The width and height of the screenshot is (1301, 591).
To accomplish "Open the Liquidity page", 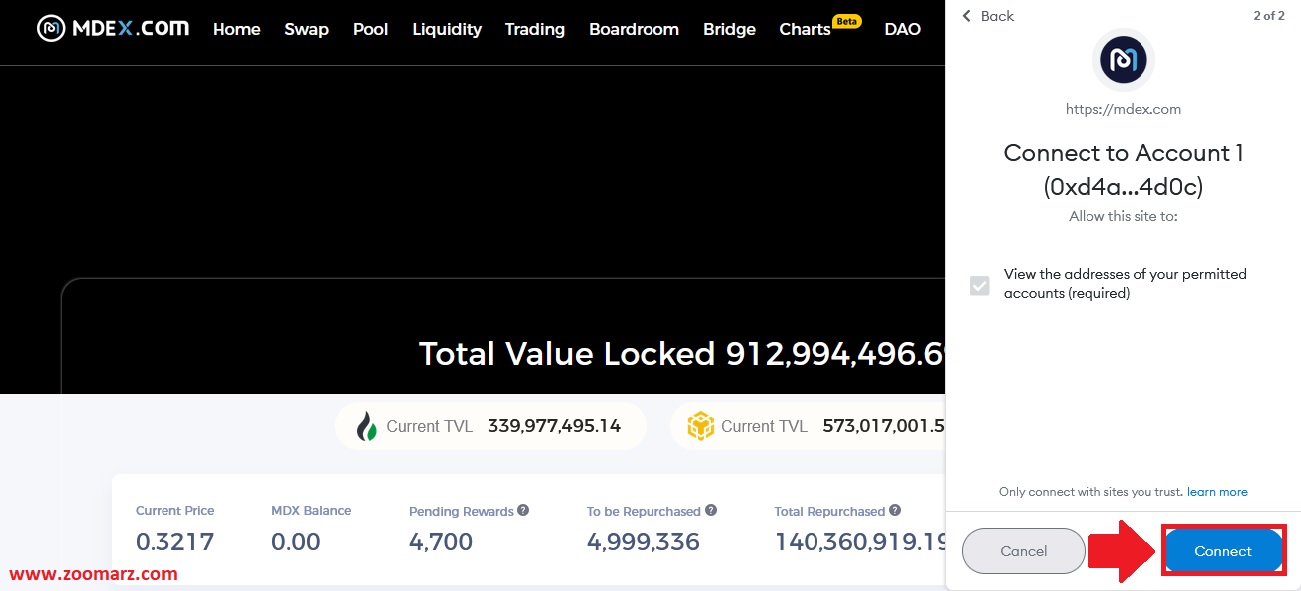I will click(447, 29).
